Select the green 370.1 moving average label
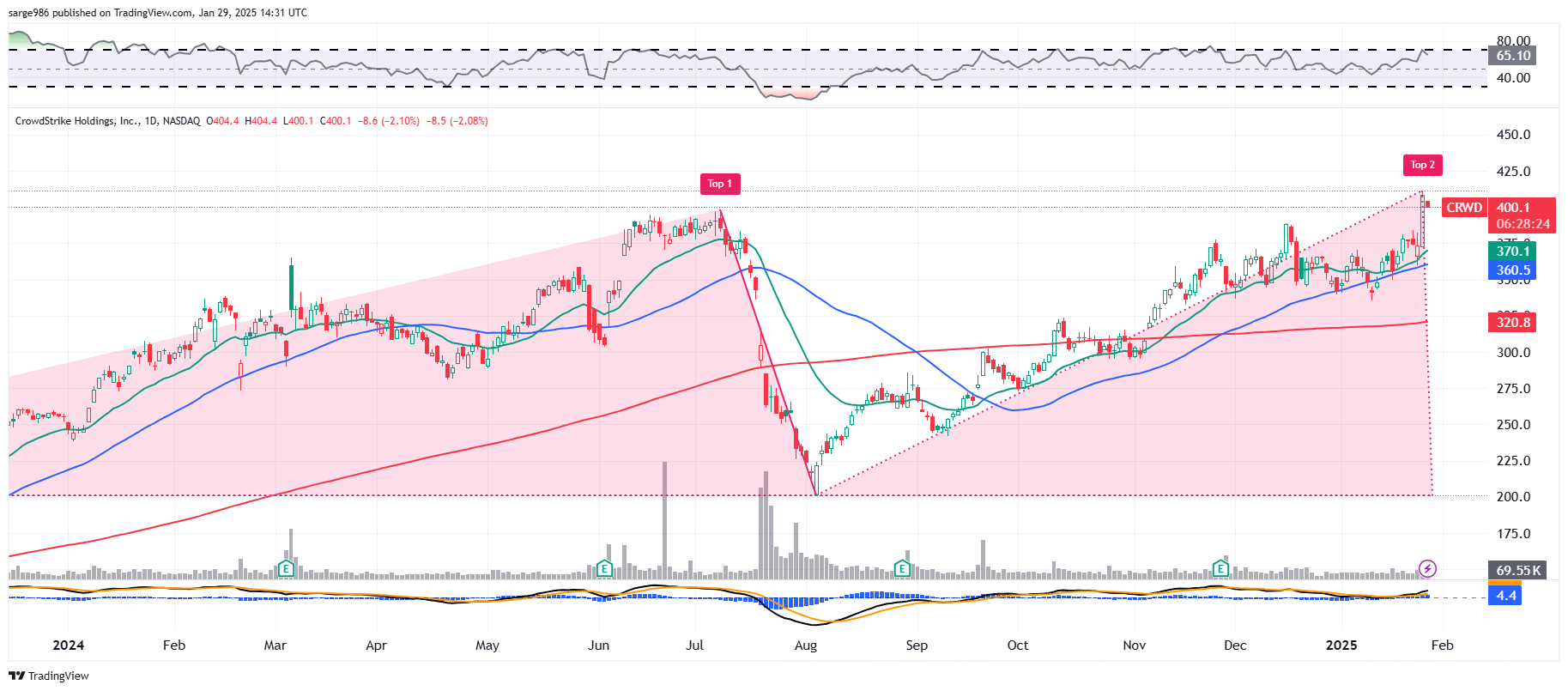 (1513, 252)
